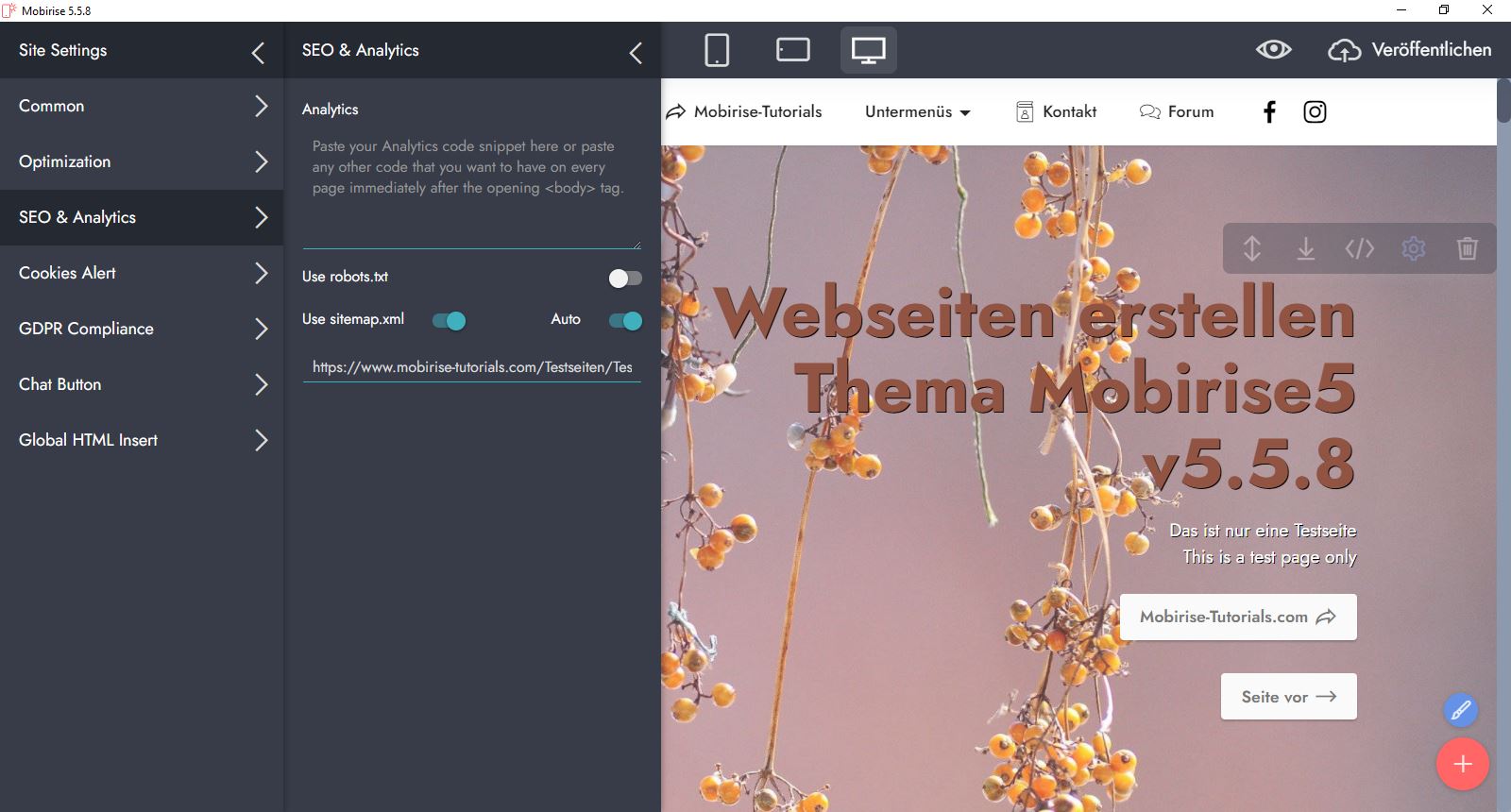Delete block with trash icon

coord(1468,248)
